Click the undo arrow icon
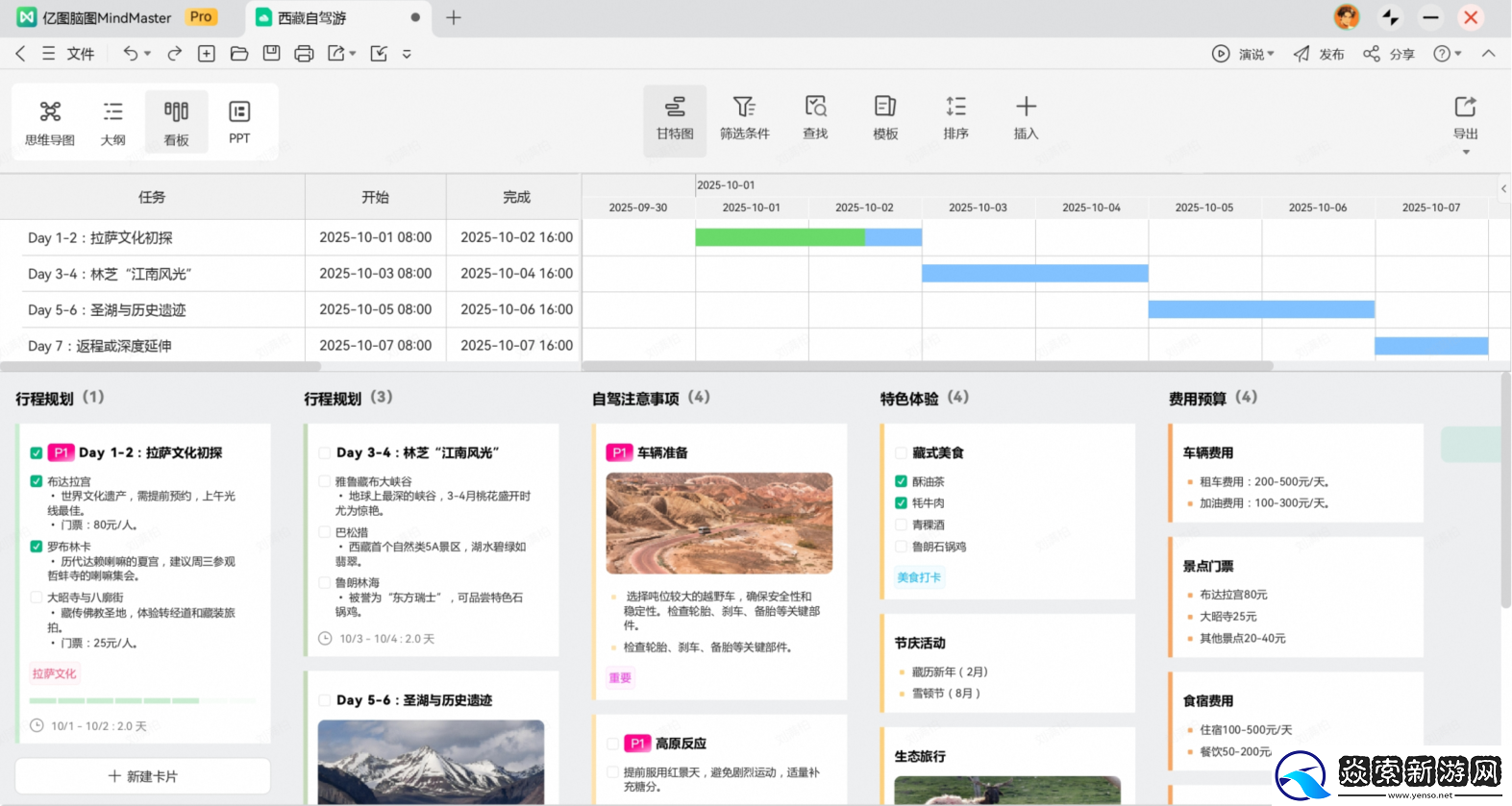Image resolution: width=1512 pixels, height=806 pixels. [x=130, y=54]
